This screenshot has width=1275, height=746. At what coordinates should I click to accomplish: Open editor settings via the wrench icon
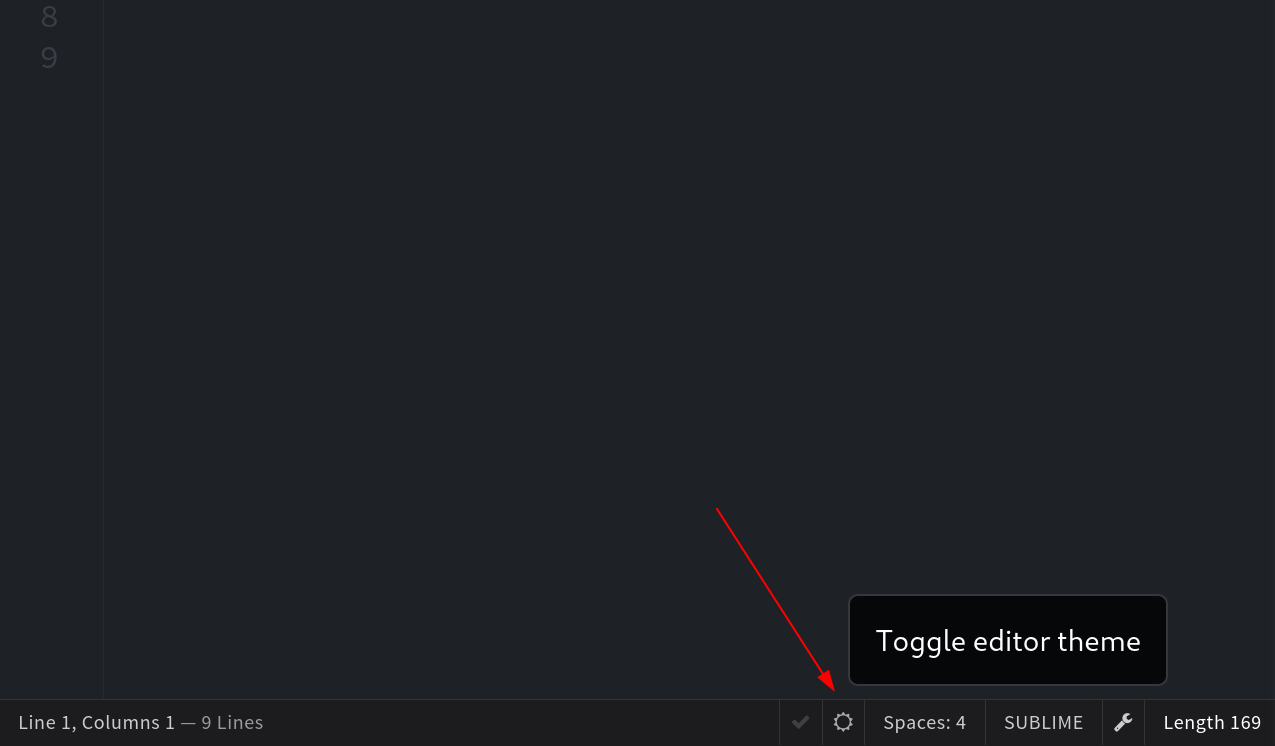(x=1123, y=722)
